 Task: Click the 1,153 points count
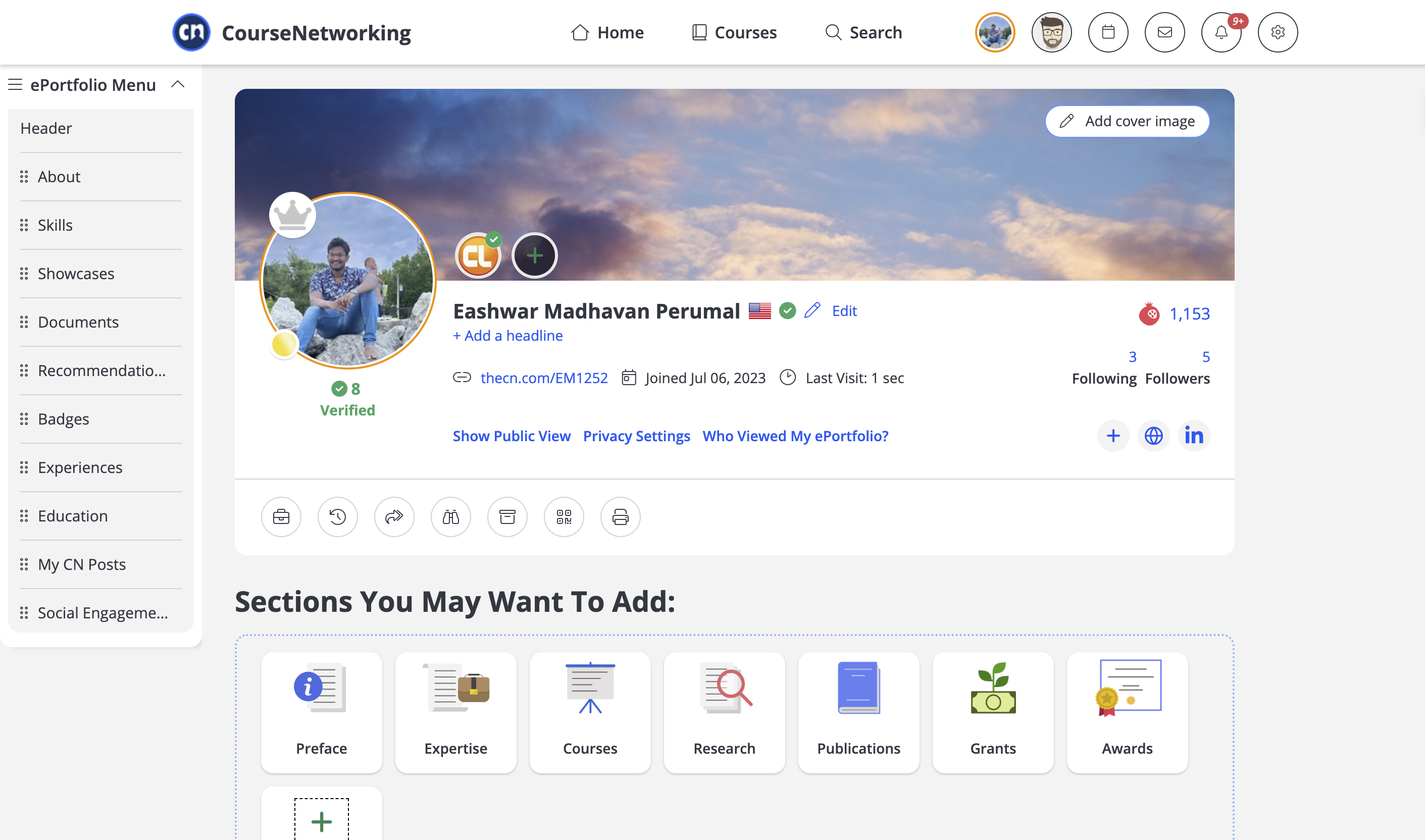(x=1190, y=313)
